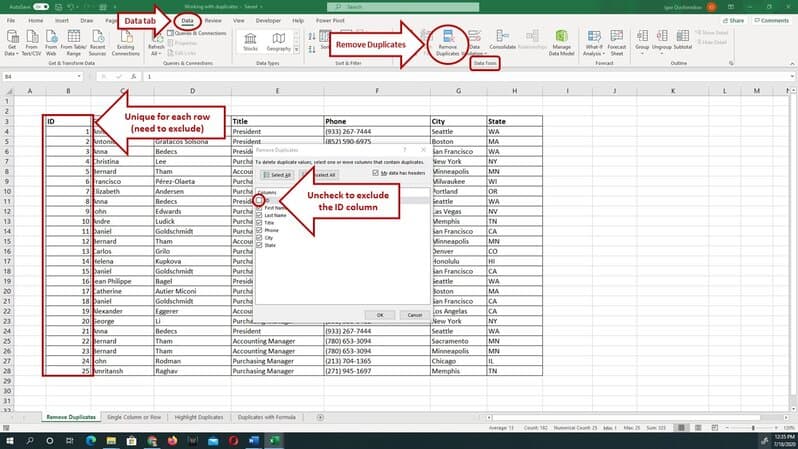Viewport: 798px width, 449px height.
Task: Open the Single Column or Row sheet
Action: 134,417
